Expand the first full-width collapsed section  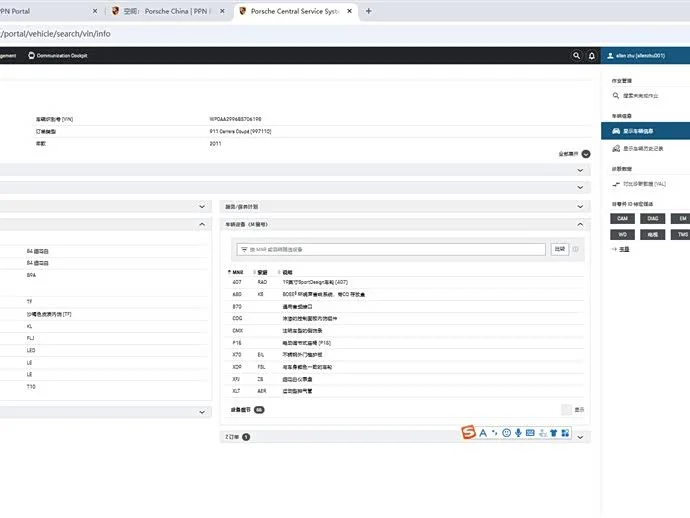(x=580, y=170)
